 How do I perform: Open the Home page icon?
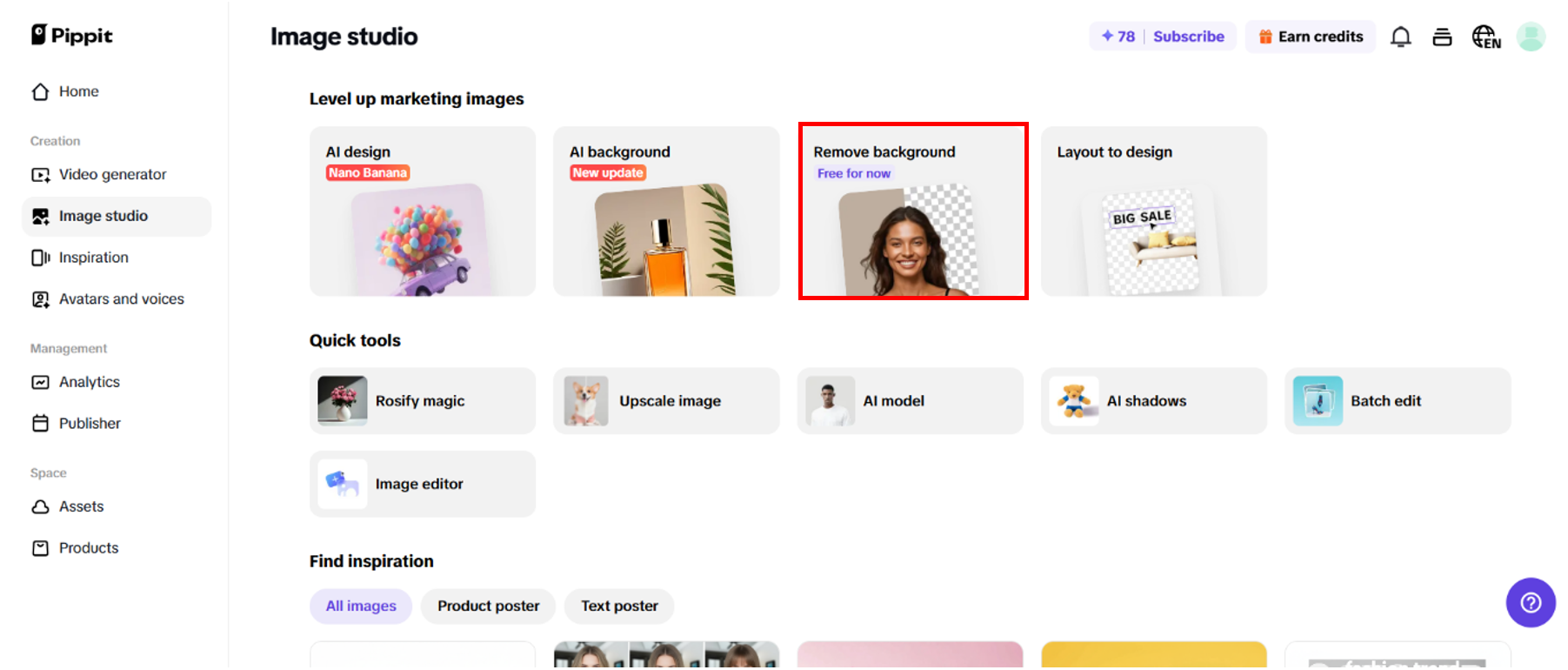click(x=40, y=91)
